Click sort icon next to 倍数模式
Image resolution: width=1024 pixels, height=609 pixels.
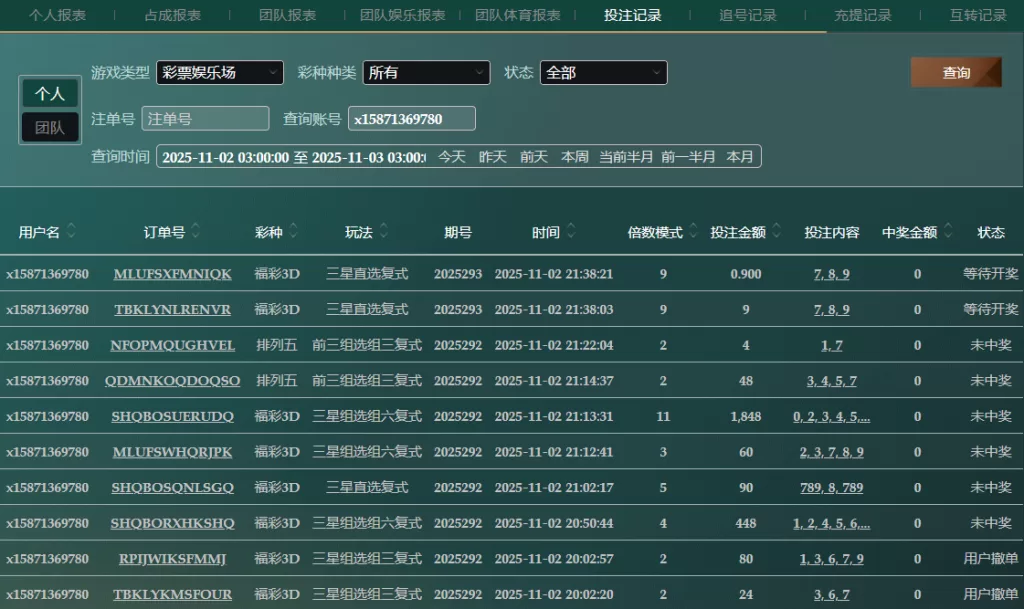(692, 232)
